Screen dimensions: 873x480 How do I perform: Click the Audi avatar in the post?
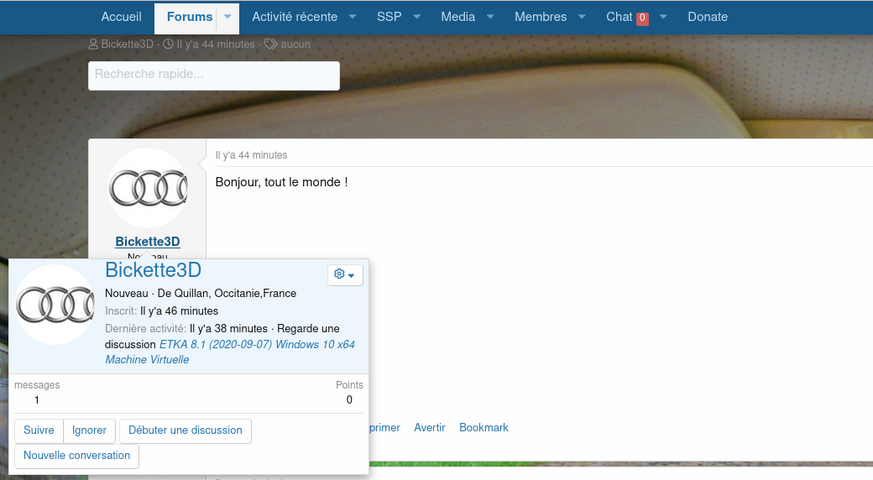(x=148, y=188)
